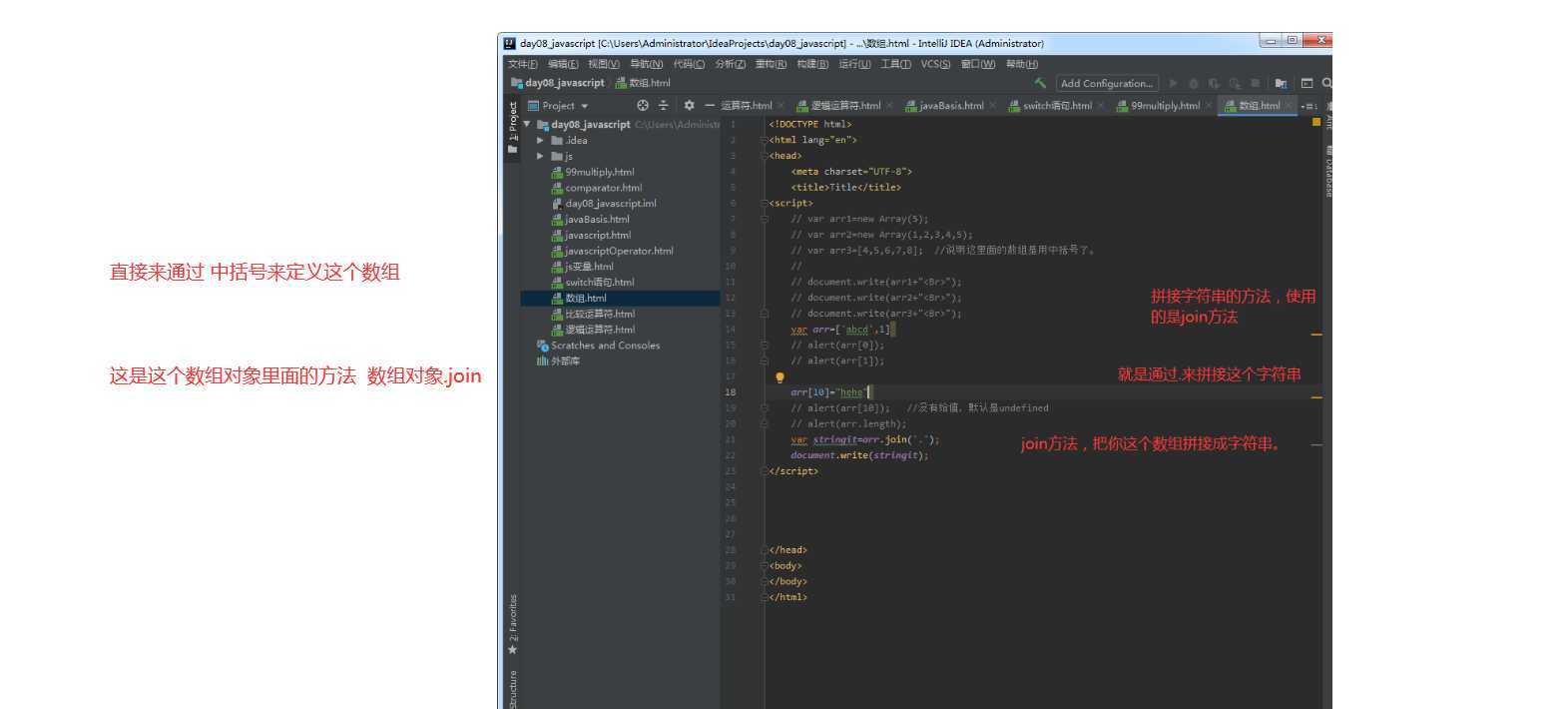The width and height of the screenshot is (1568, 709).
Task: Close the 运算符.html tab
Action: [x=781, y=105]
